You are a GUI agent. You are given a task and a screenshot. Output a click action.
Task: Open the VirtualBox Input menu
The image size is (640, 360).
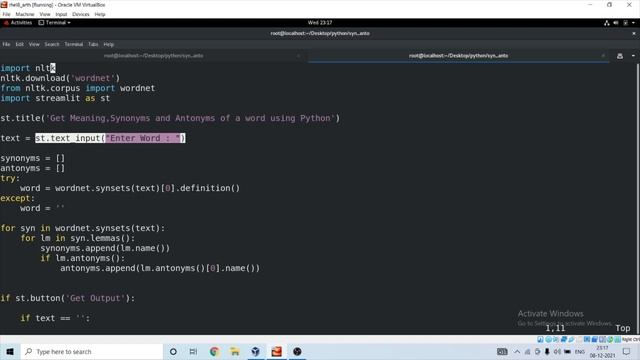point(61,14)
